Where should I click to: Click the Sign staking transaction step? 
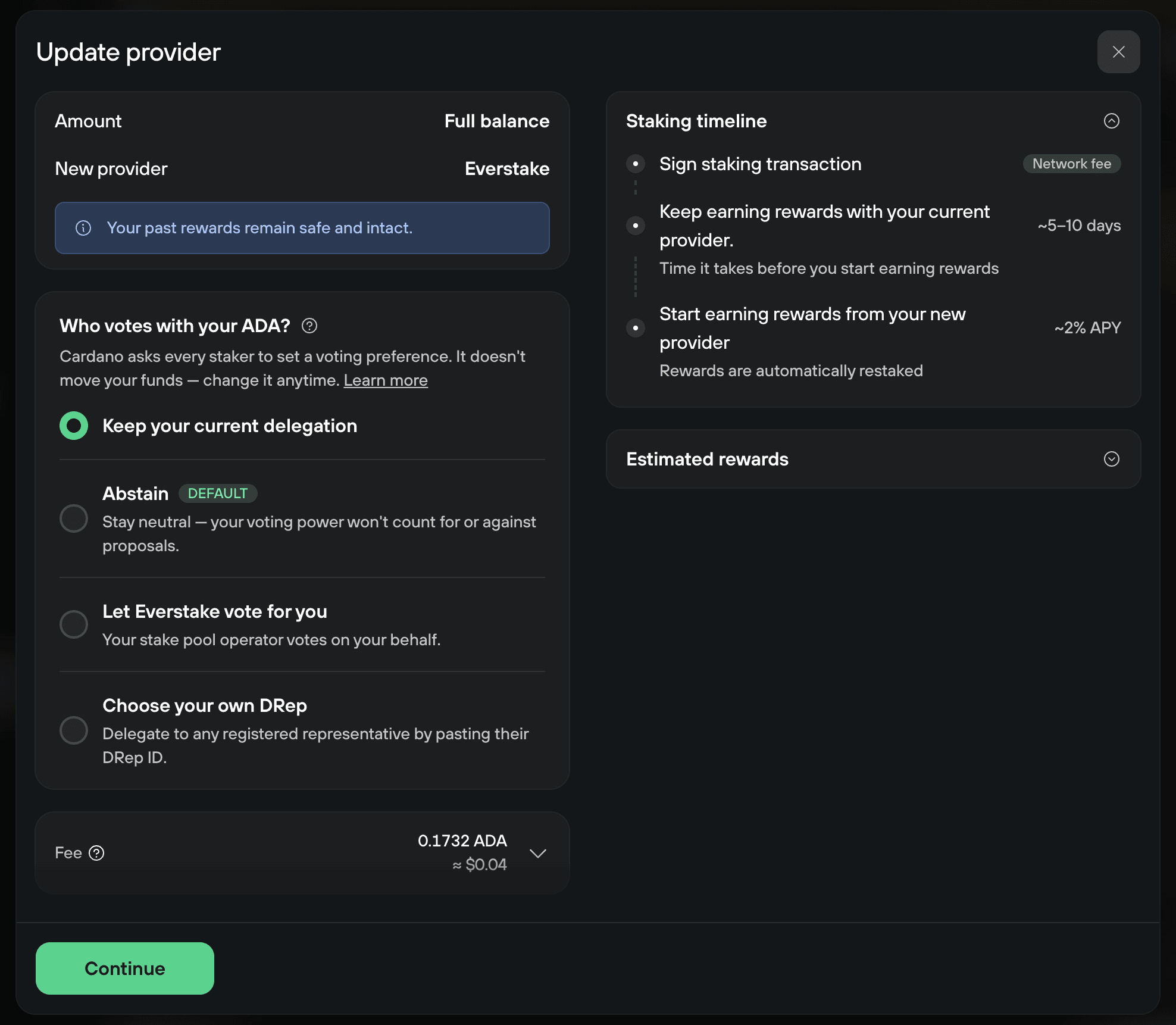click(760, 164)
